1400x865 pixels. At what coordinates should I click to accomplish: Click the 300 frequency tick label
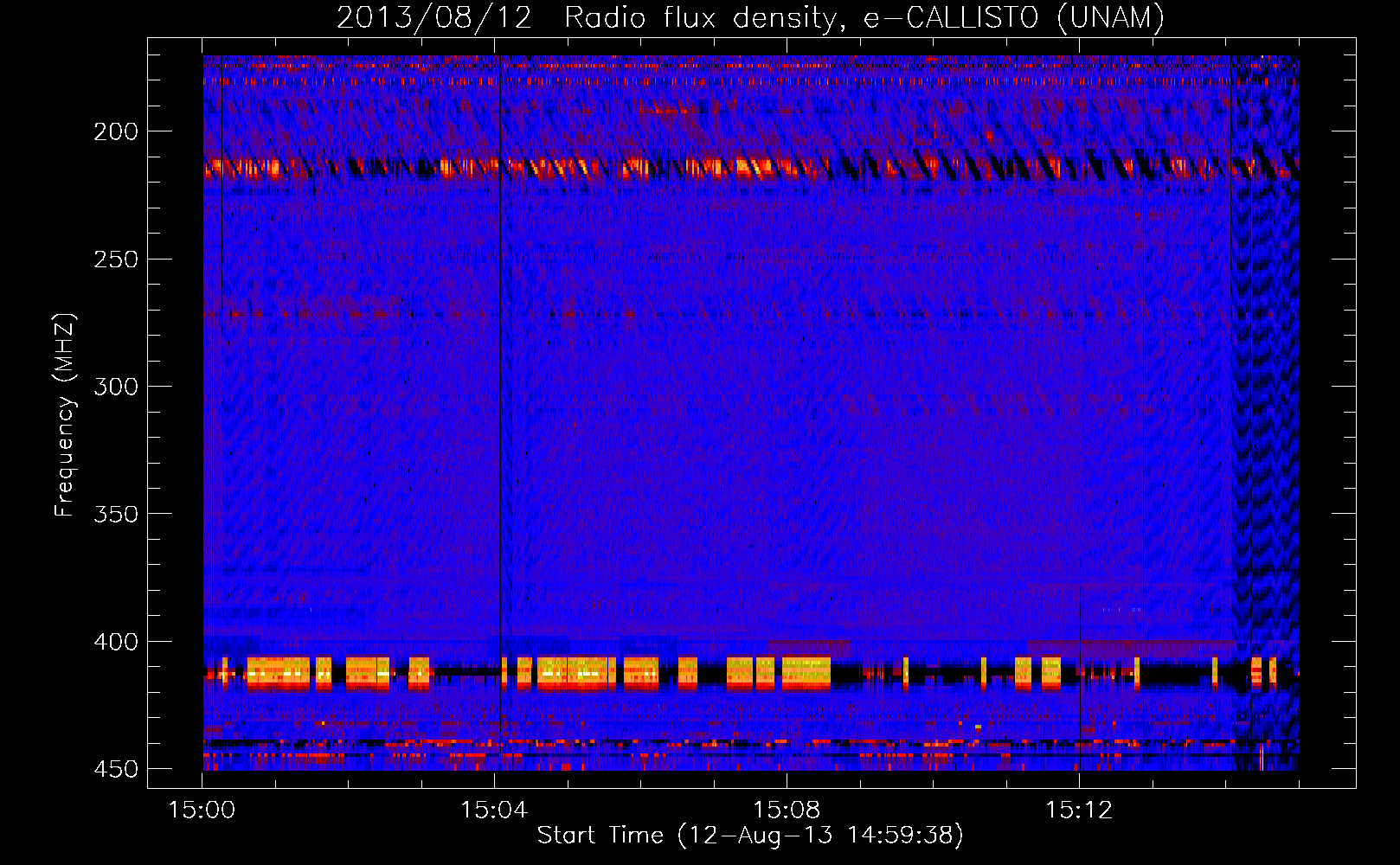click(116, 387)
